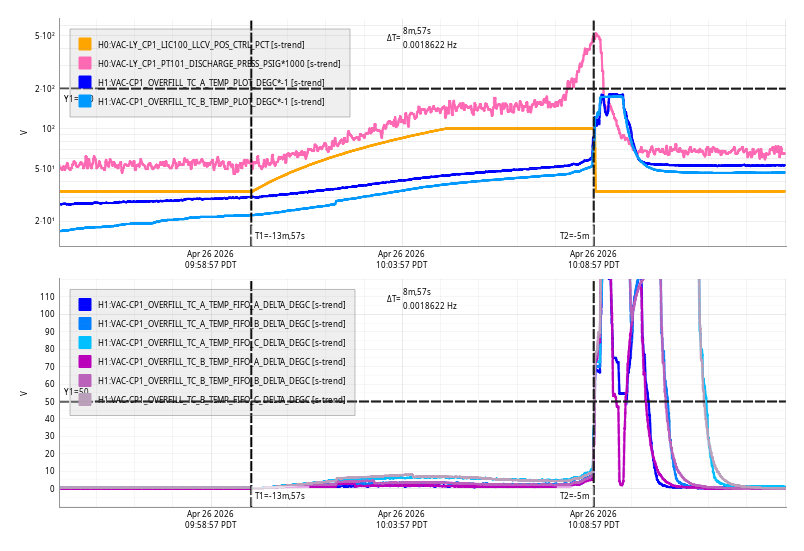This screenshot has width=804, height=551.
Task: Select the TC_A_TEMP_FIFO_C_DELTA_DEGC legend label
Action: coord(222,343)
